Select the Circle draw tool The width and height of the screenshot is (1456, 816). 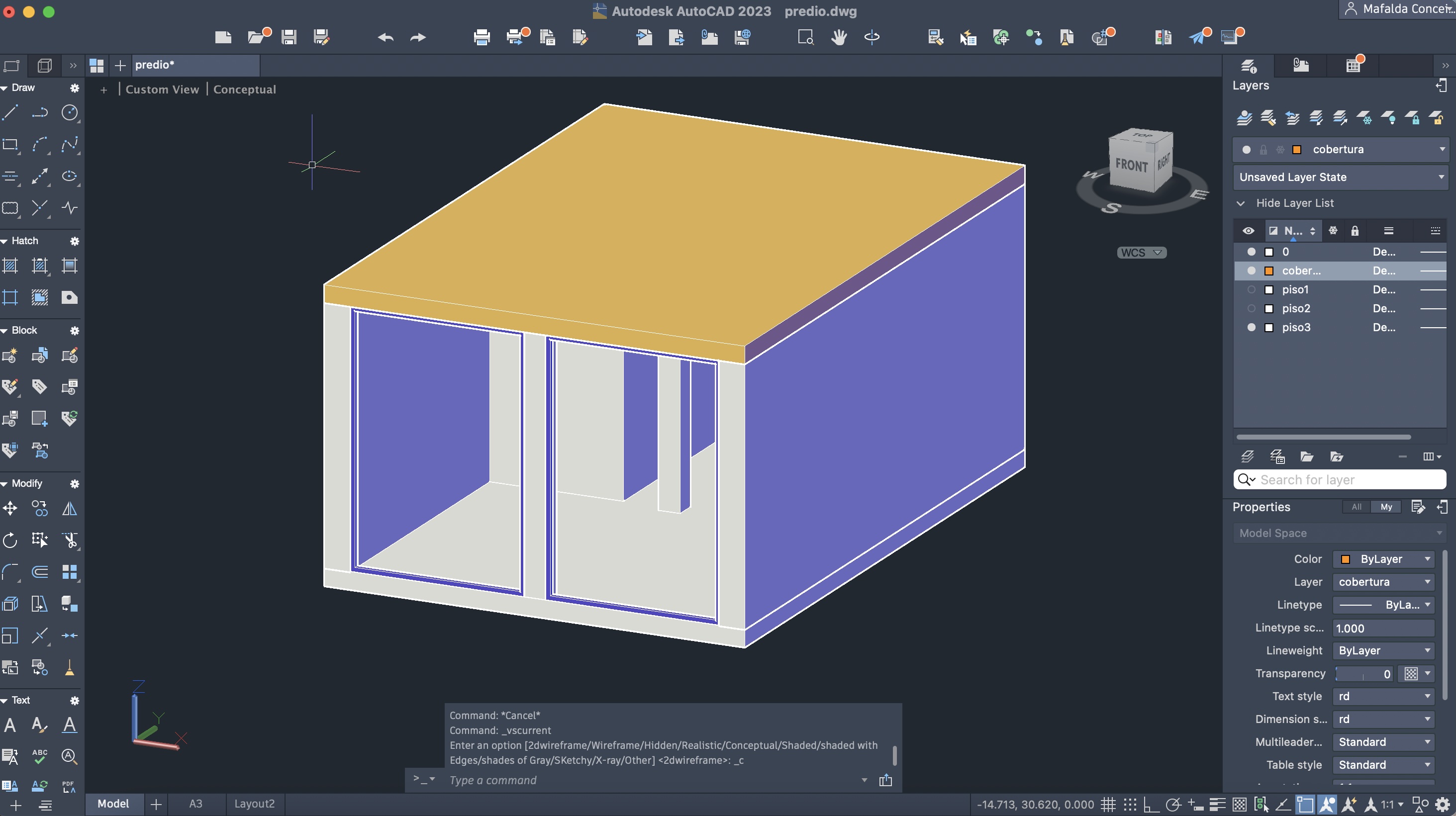(x=69, y=112)
